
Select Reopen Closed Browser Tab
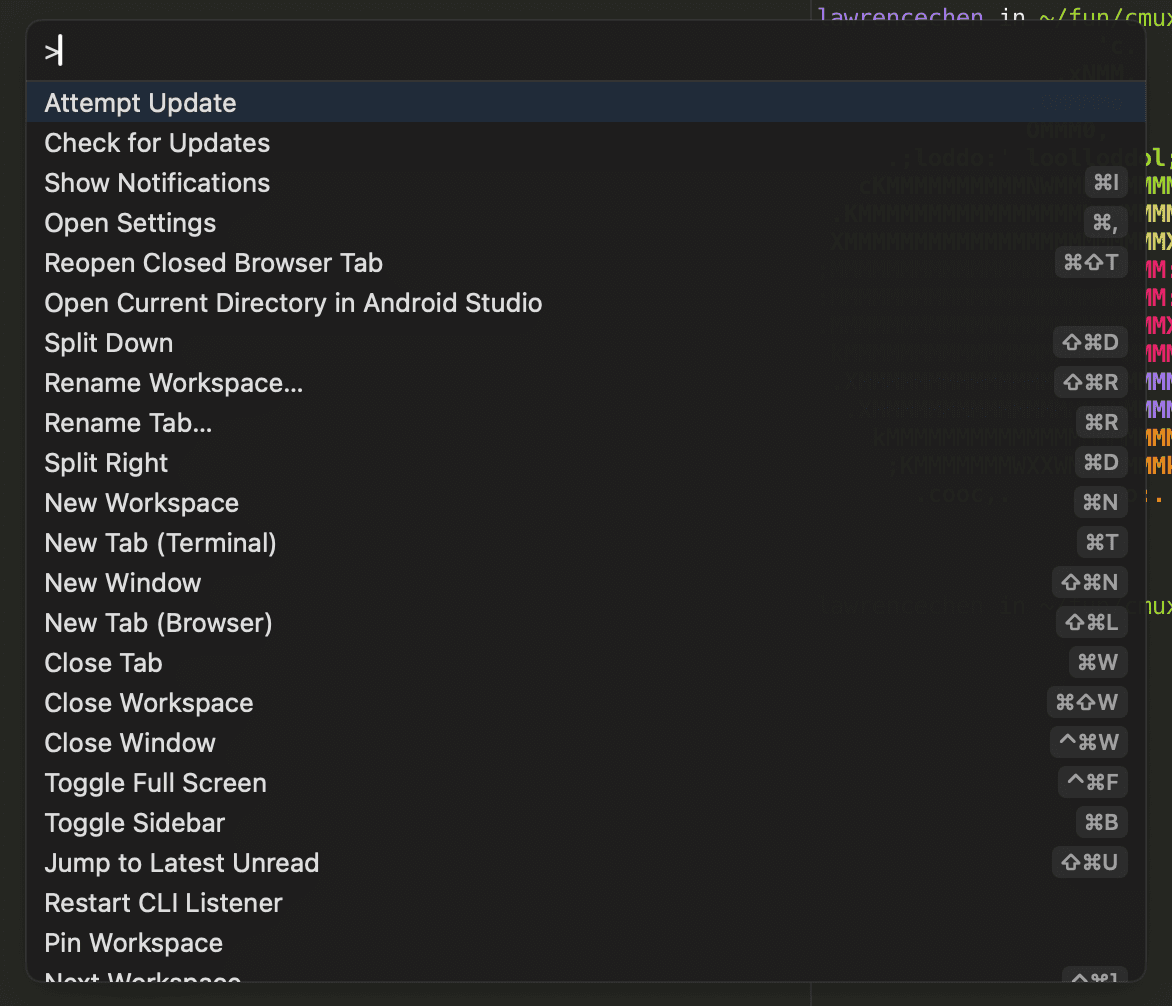213,263
